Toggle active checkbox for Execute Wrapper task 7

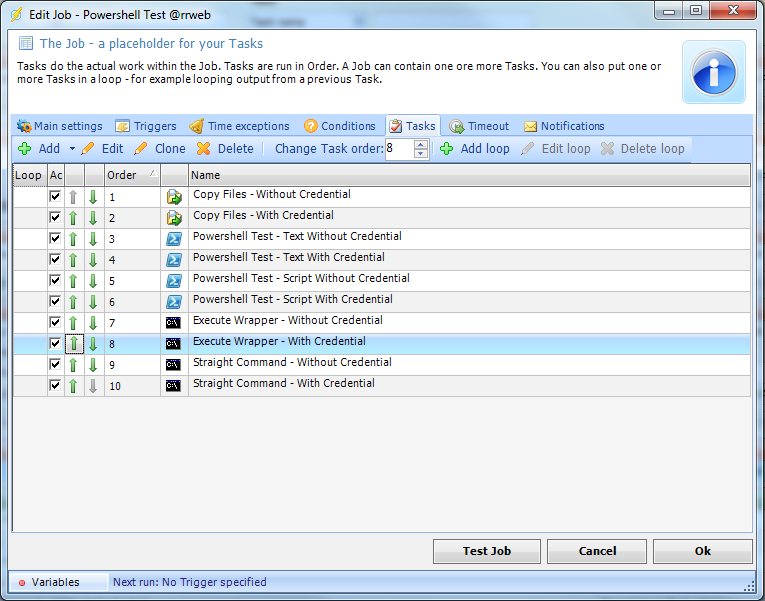55,323
